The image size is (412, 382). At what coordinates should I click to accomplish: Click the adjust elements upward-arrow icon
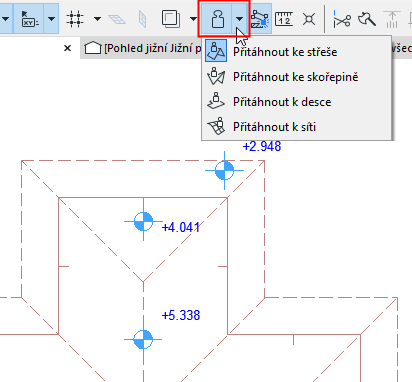392,19
